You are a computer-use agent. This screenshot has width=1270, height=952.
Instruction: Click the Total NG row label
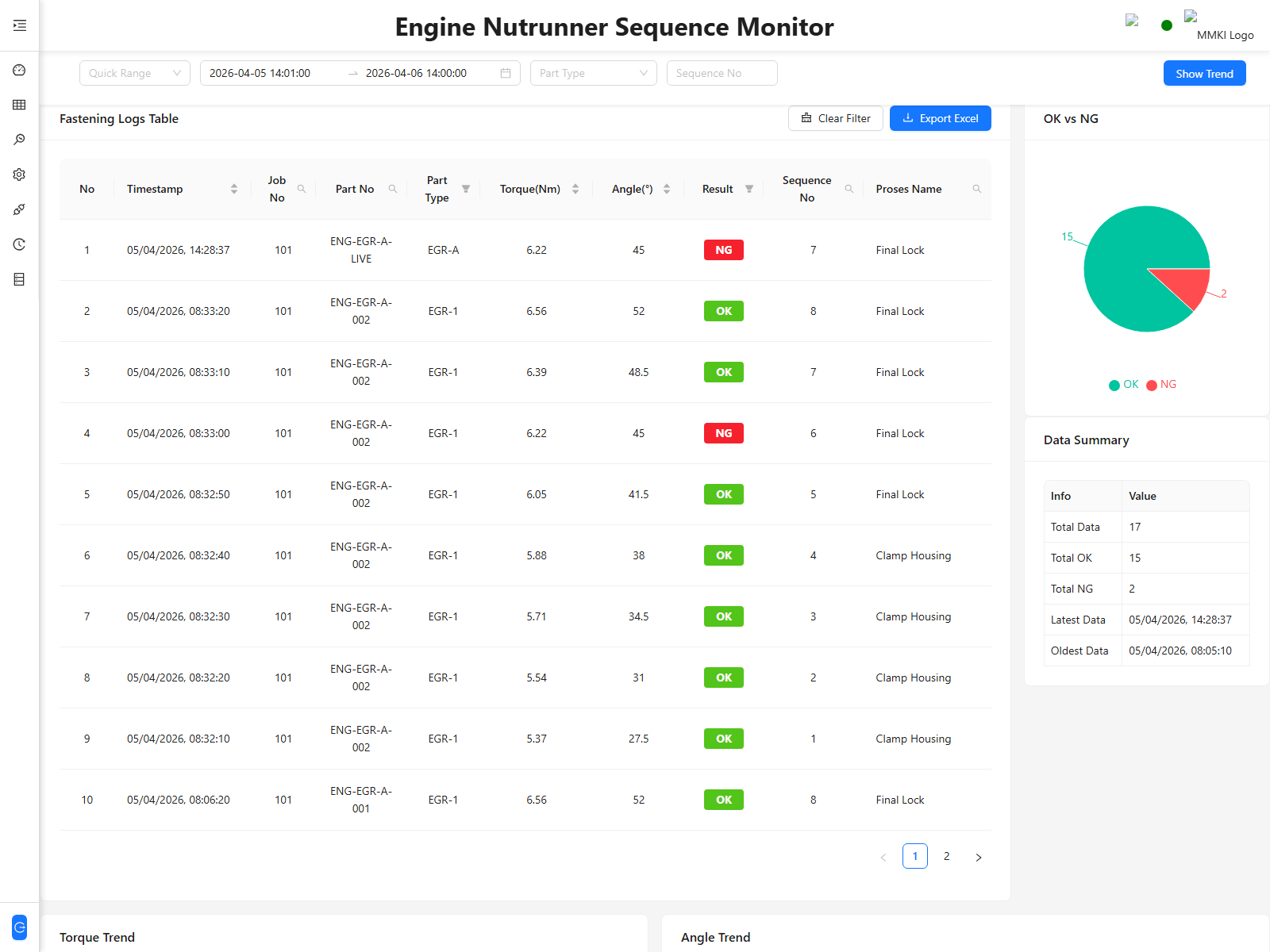point(1072,589)
